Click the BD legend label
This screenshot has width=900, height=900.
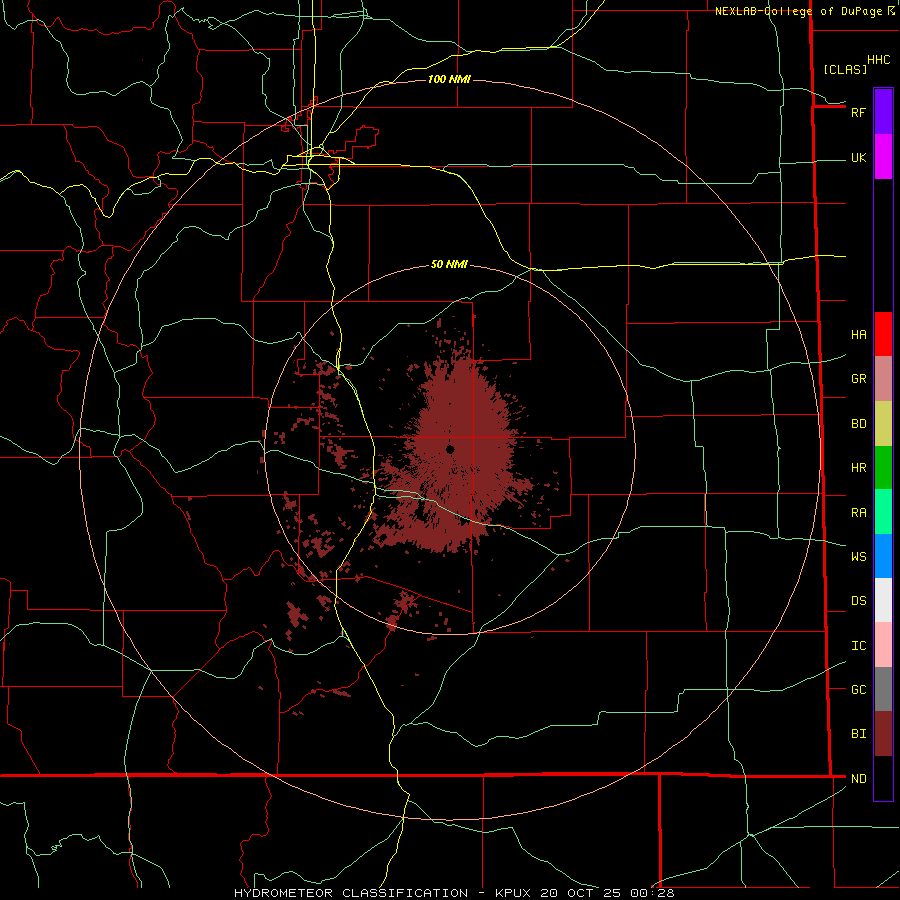point(858,424)
